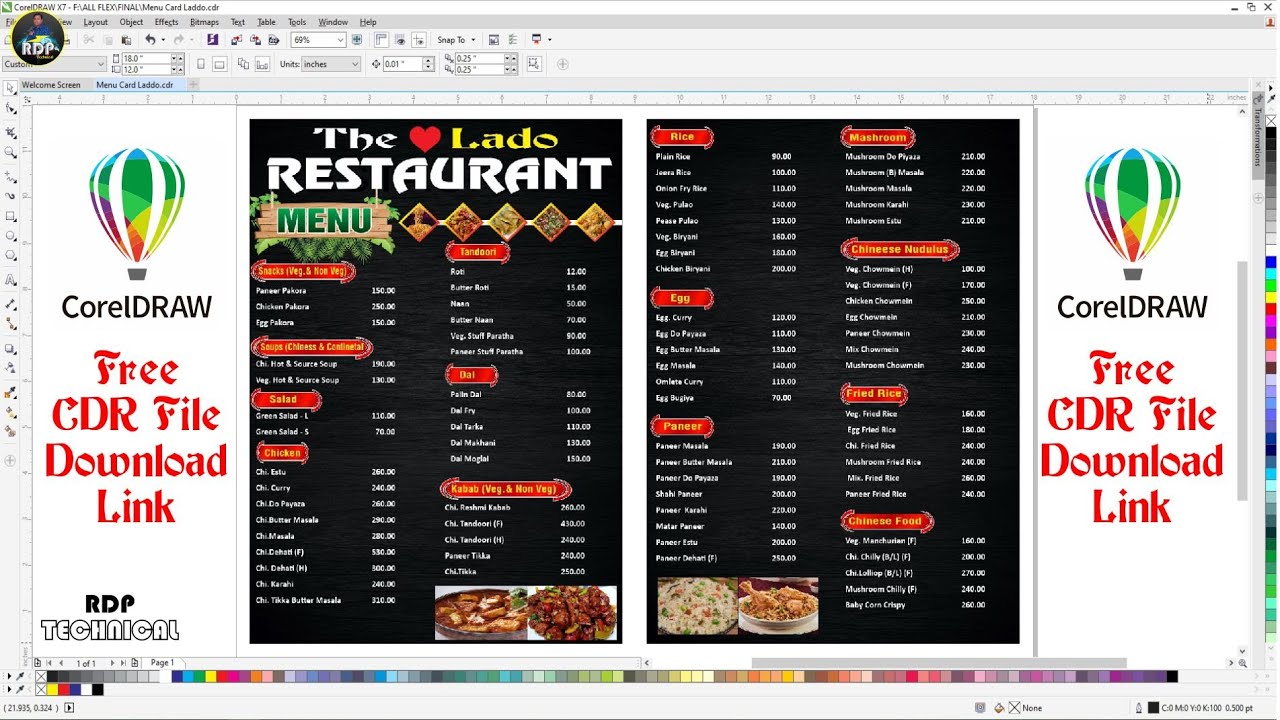The image size is (1280, 720).
Task: Set page to Landscape orientation
Action: [219, 64]
